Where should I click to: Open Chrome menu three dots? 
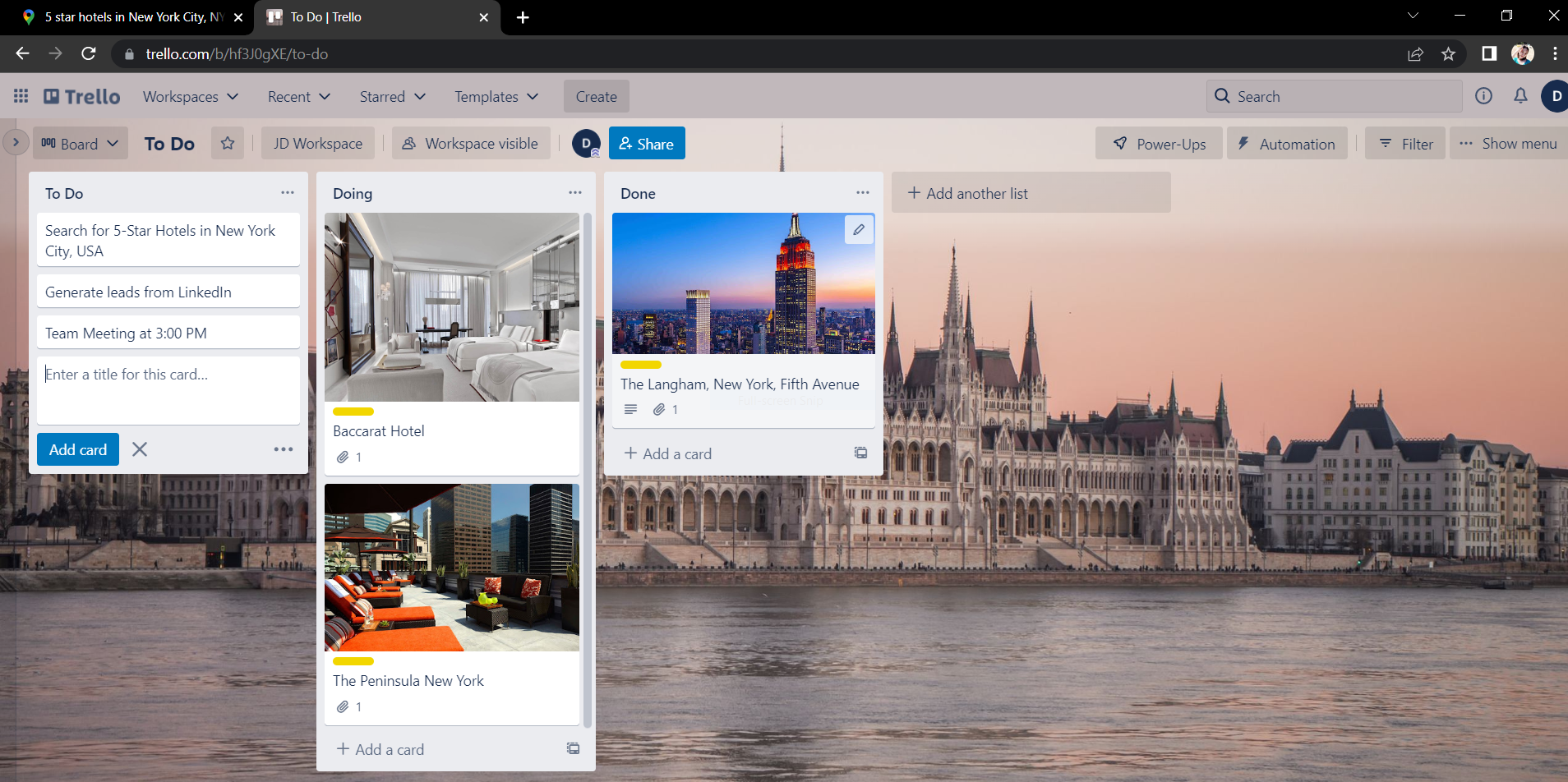coord(1555,53)
